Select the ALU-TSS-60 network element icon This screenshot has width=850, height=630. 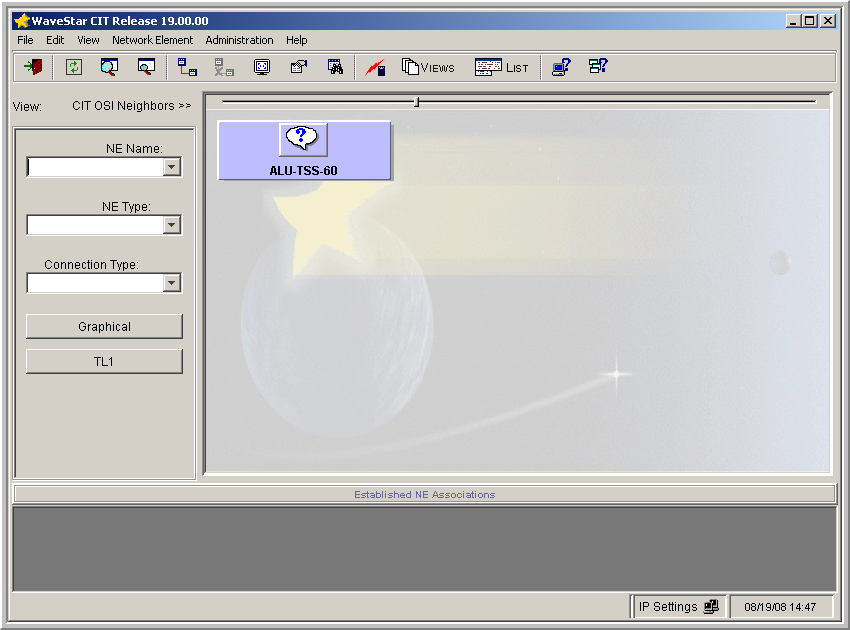click(303, 139)
